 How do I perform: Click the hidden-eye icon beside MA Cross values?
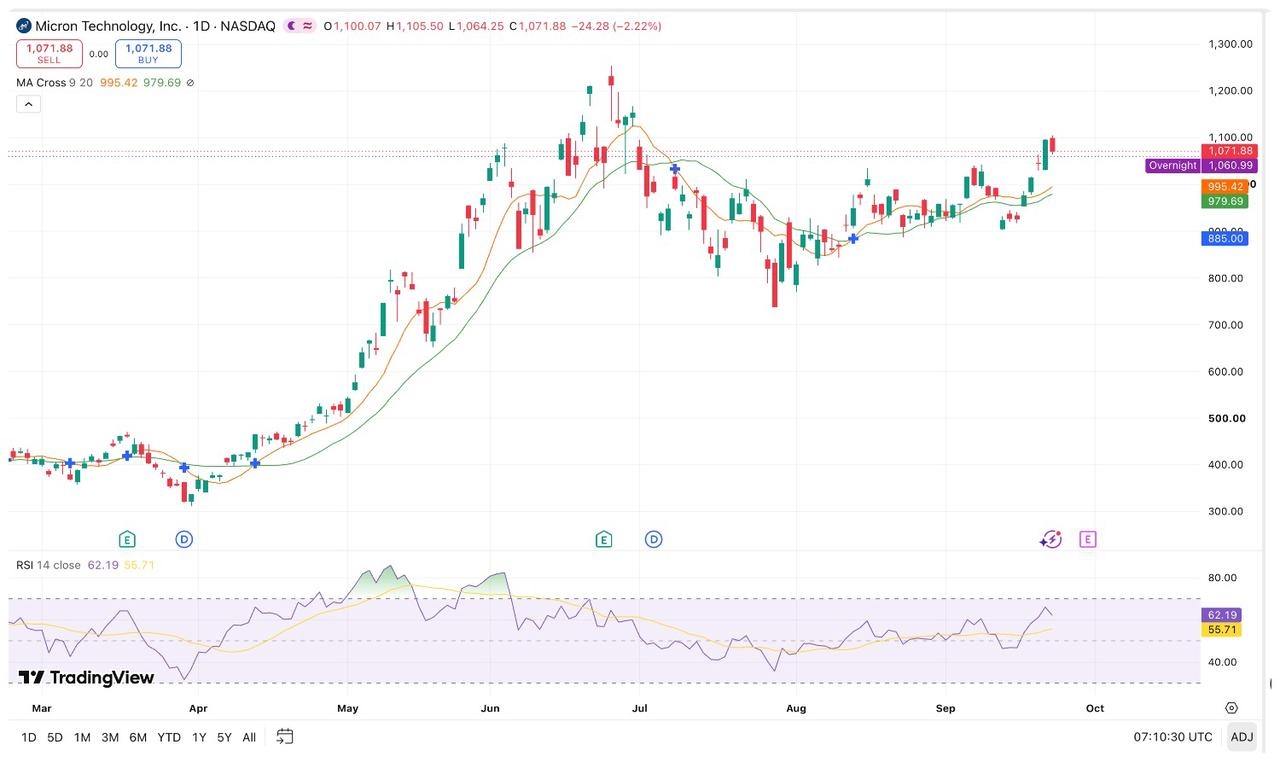(190, 83)
